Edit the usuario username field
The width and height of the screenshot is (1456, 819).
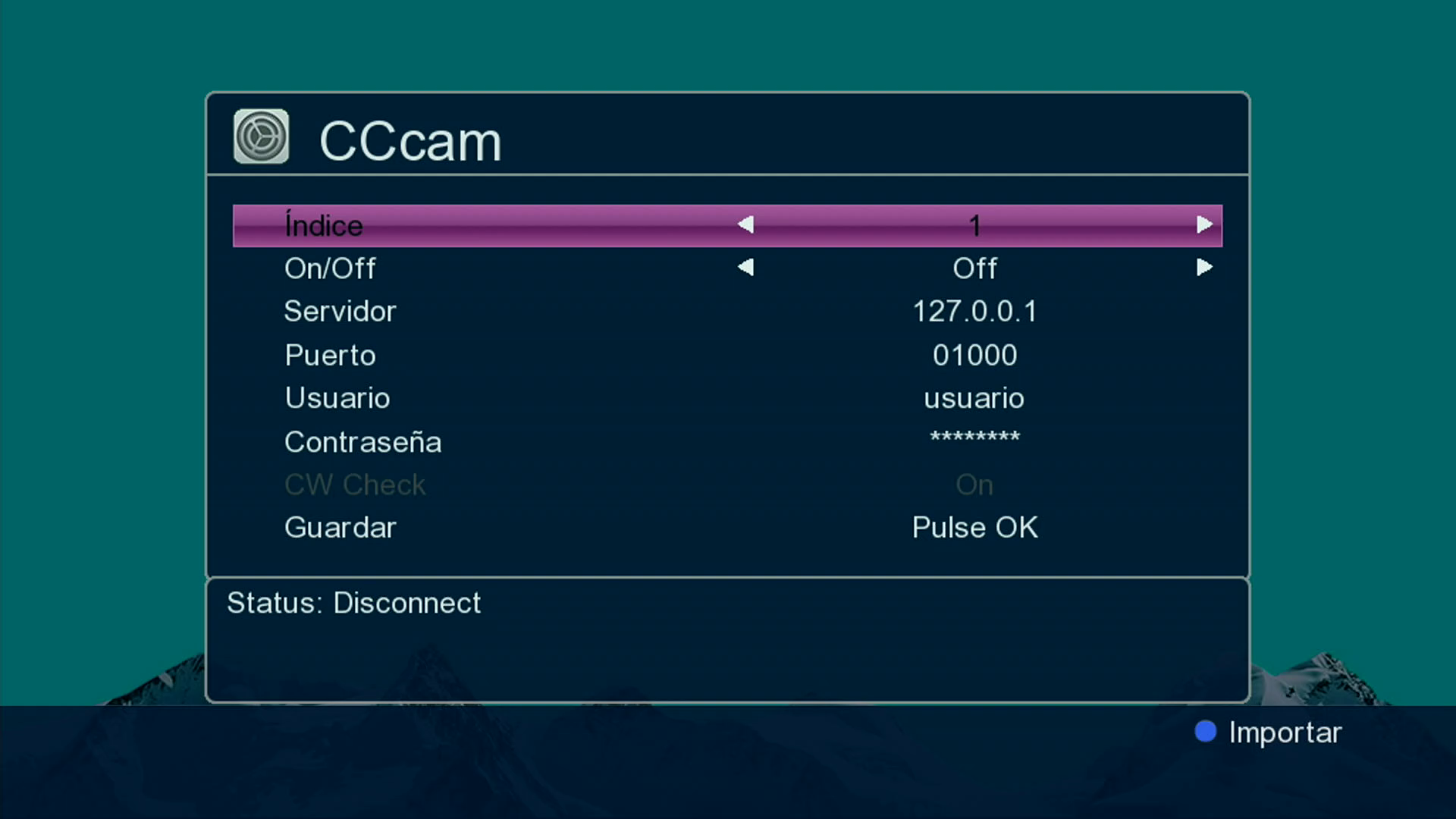click(x=974, y=398)
